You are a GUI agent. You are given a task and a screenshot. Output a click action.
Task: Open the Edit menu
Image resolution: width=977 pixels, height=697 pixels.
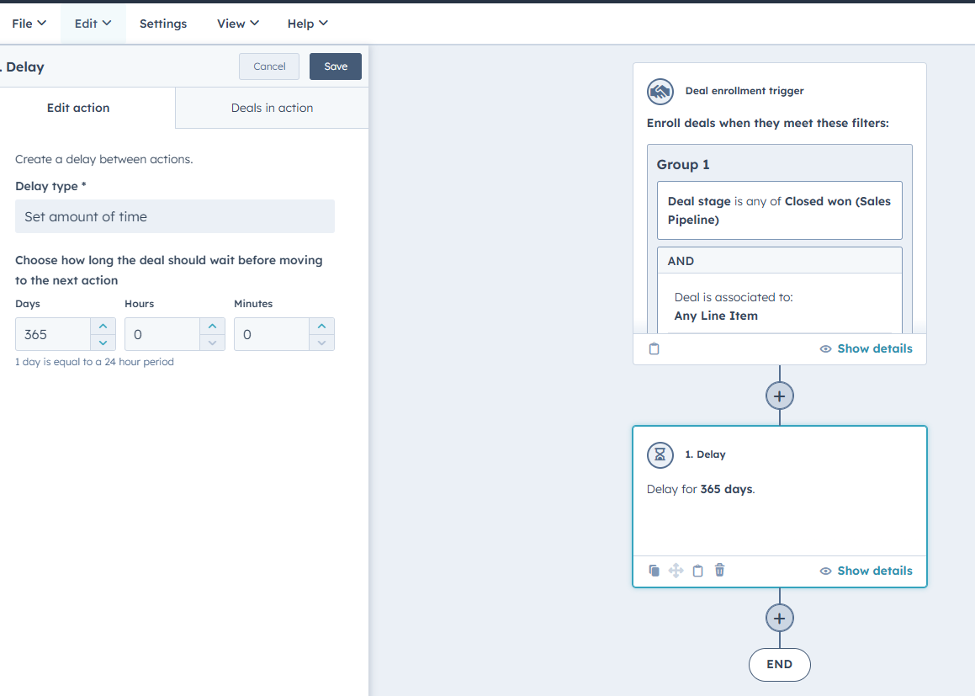92,23
